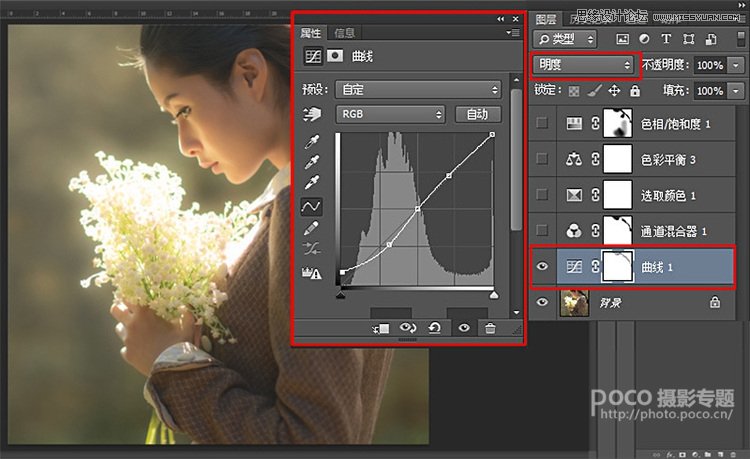
Task: Toggle mask link on 曲线 1 layer
Action: [595, 266]
